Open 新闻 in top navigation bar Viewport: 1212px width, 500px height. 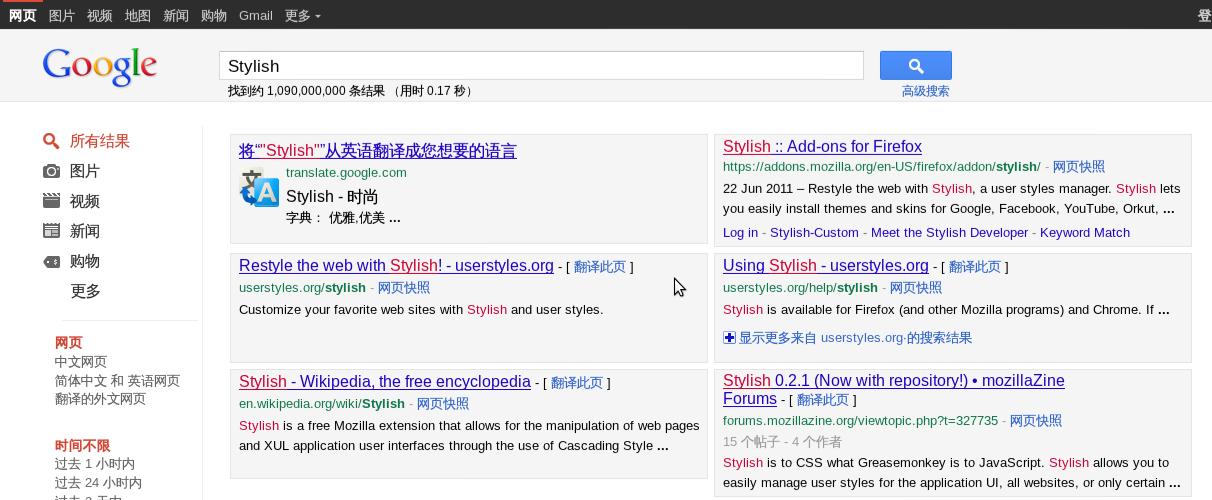point(176,15)
